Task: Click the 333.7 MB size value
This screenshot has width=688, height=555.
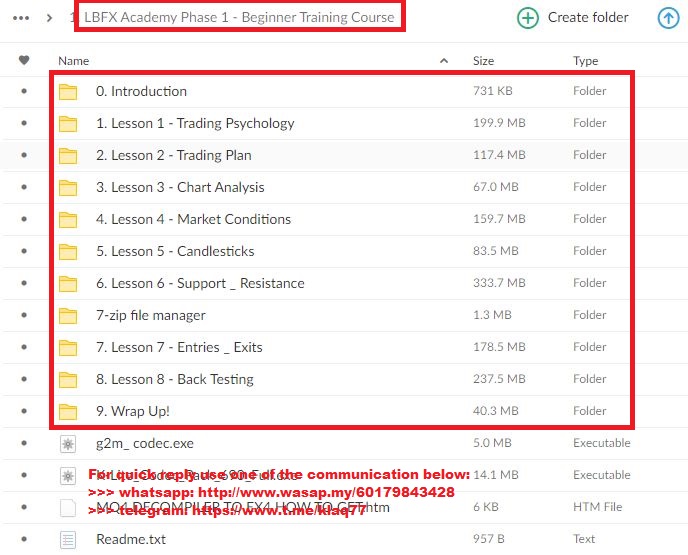Action: pos(499,283)
